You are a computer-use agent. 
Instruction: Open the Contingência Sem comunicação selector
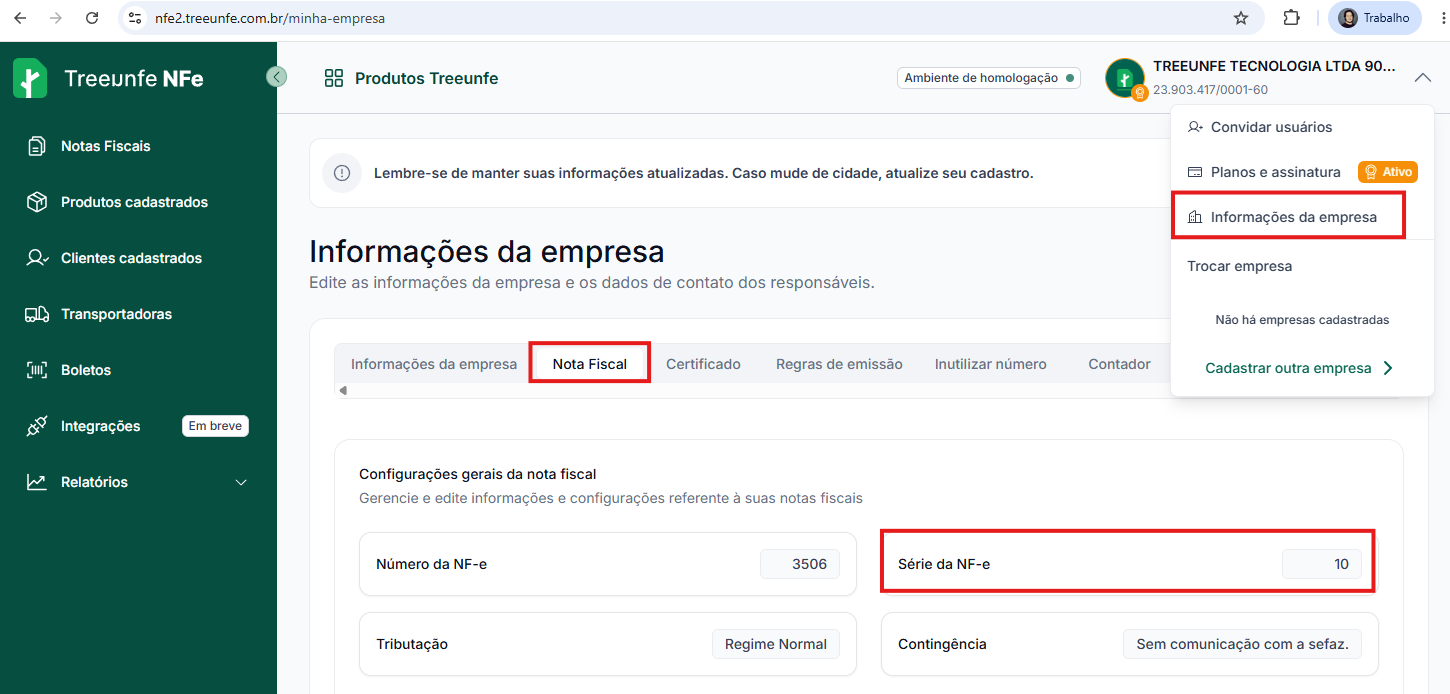1242,644
